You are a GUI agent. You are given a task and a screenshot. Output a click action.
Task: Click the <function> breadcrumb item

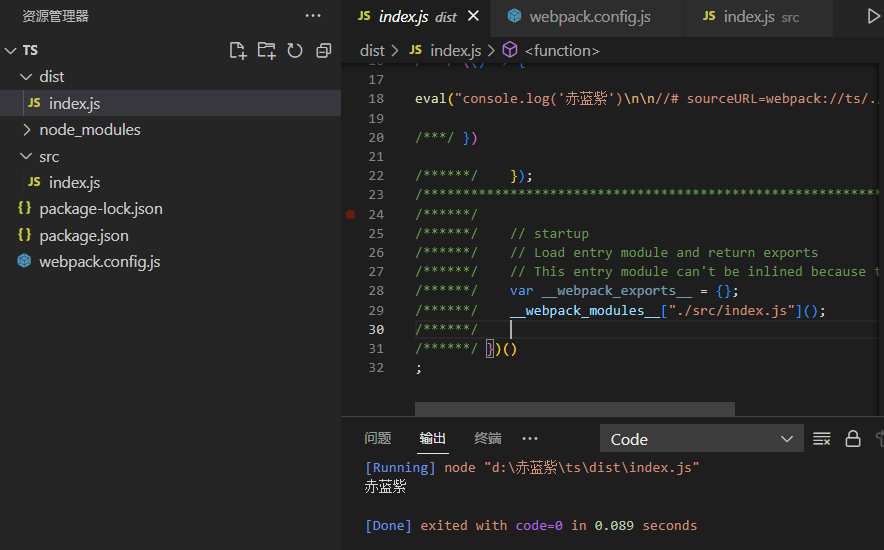pyautogui.click(x=562, y=51)
